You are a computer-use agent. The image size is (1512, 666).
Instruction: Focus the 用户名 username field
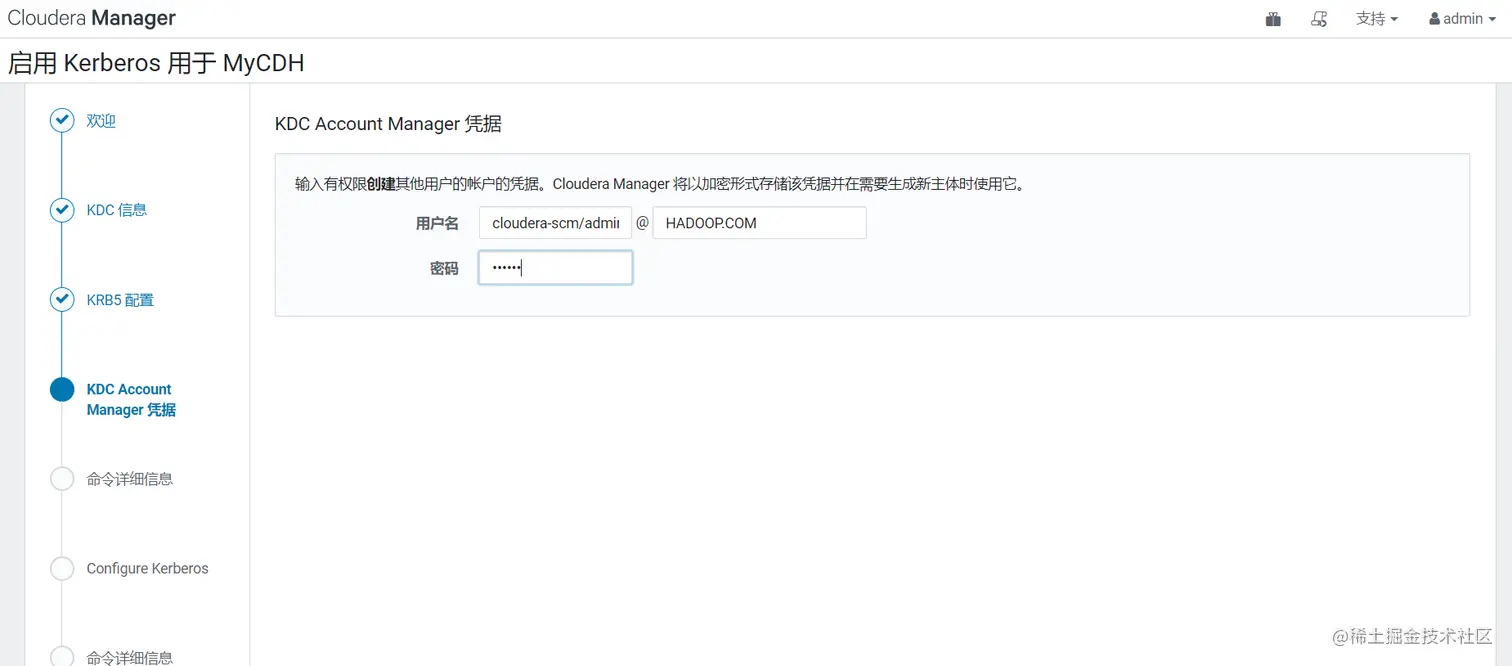tap(555, 223)
